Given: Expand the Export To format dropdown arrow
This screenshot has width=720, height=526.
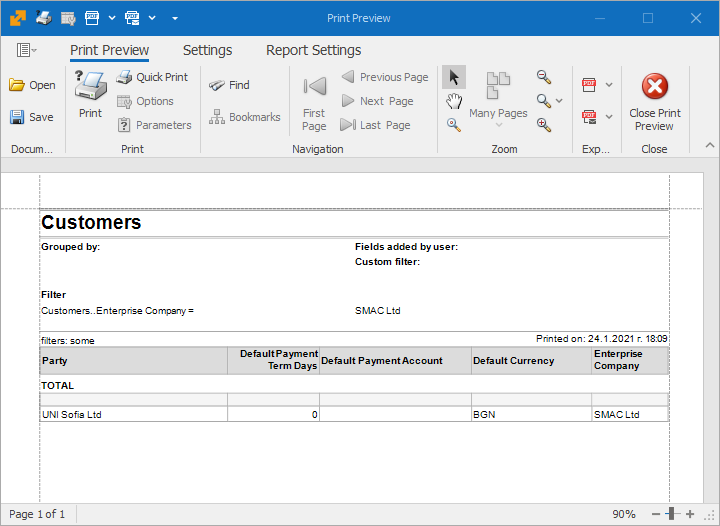Looking at the screenshot, I should click(609, 85).
